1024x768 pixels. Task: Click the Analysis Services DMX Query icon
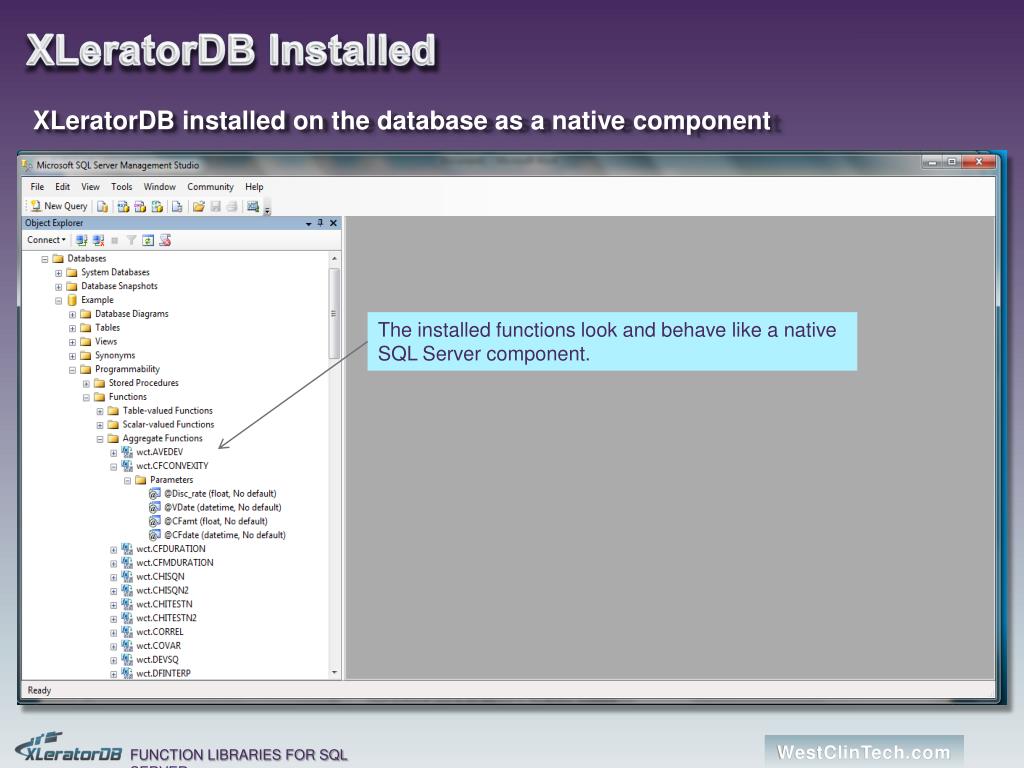[x=140, y=206]
